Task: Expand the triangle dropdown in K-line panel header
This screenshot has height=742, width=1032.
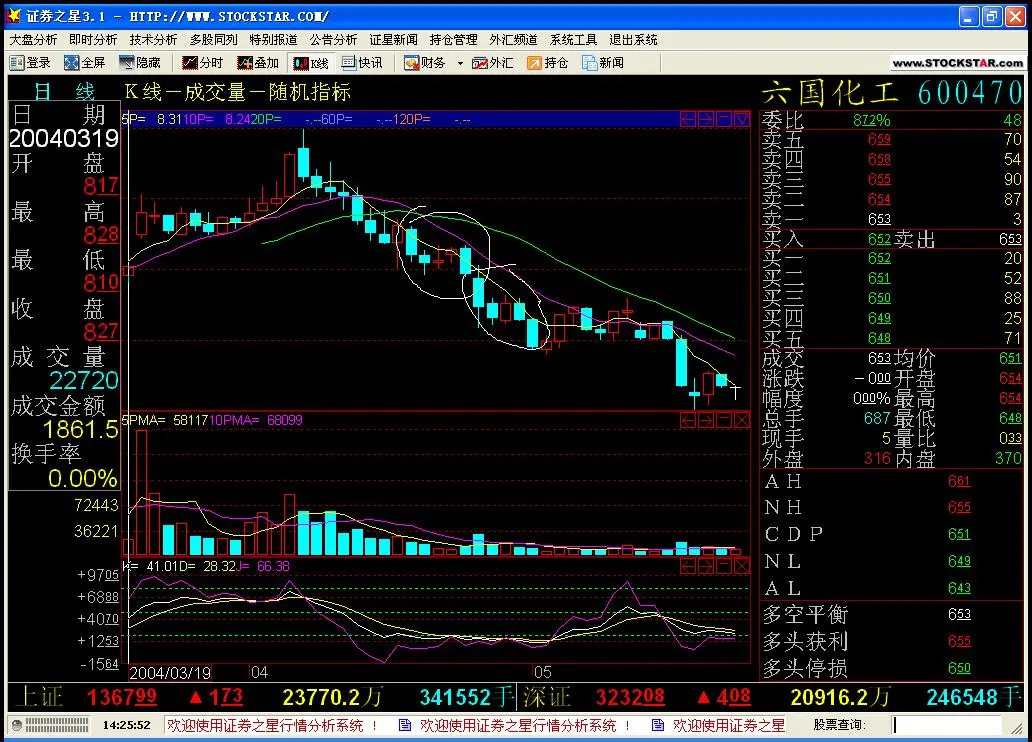Action: tap(741, 119)
